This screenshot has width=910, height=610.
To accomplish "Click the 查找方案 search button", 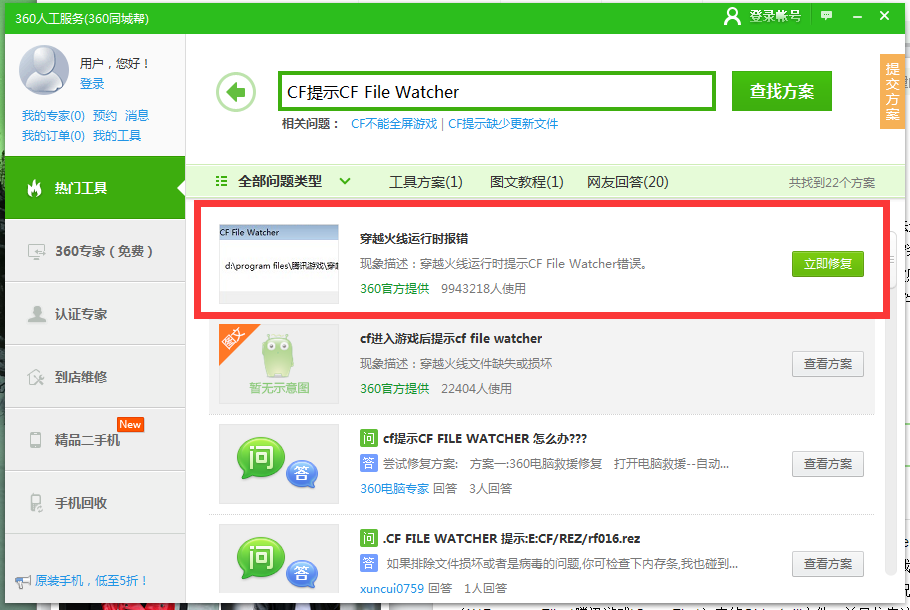I will [x=781, y=91].
